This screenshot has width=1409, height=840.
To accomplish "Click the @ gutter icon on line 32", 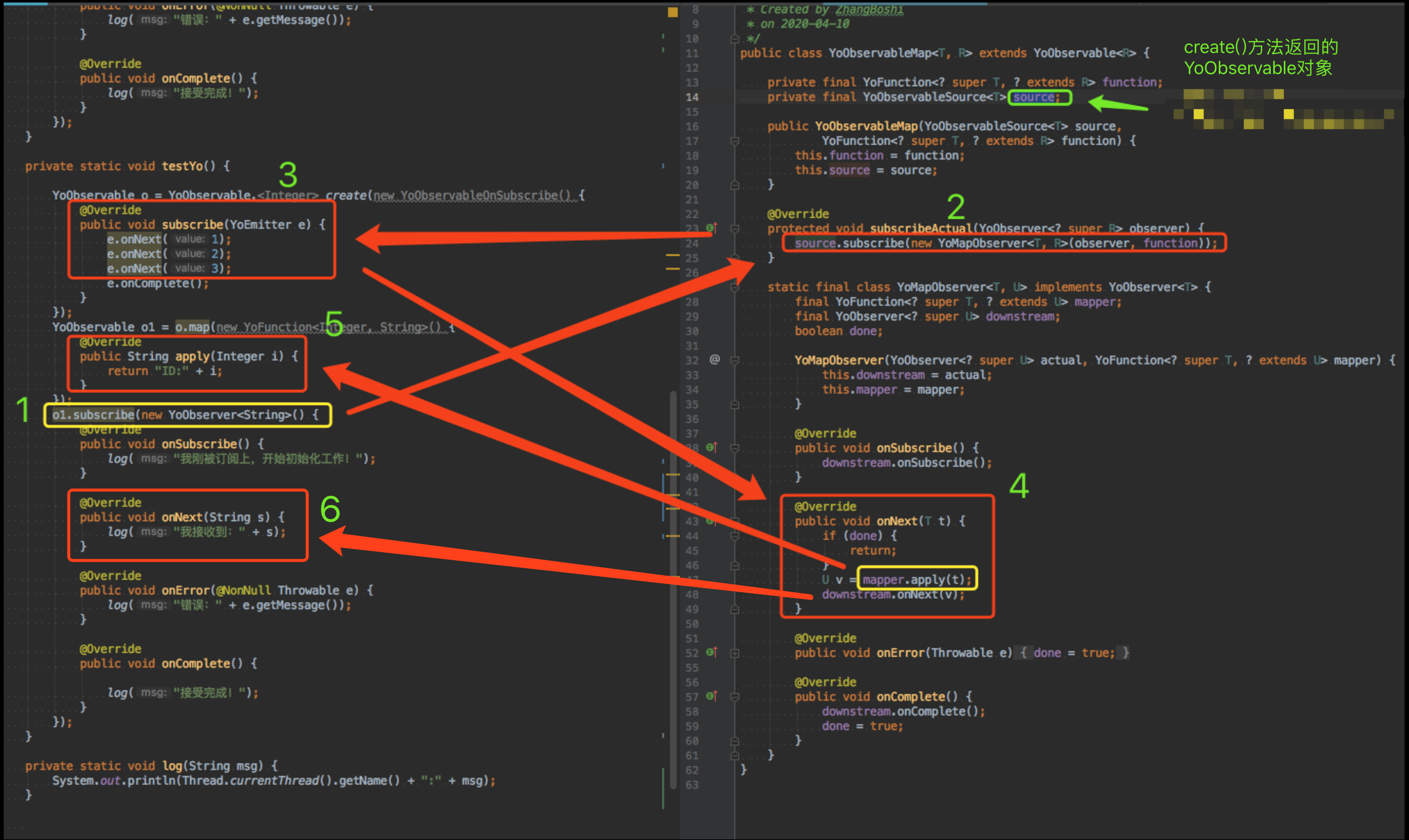I will (715, 360).
